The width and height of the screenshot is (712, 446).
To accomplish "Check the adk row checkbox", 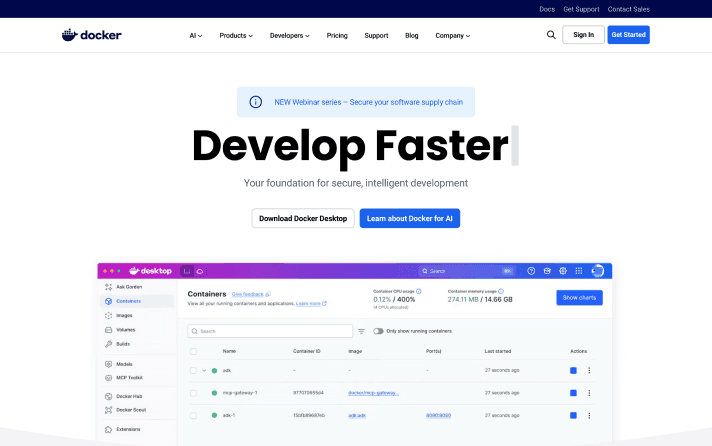I will (193, 371).
